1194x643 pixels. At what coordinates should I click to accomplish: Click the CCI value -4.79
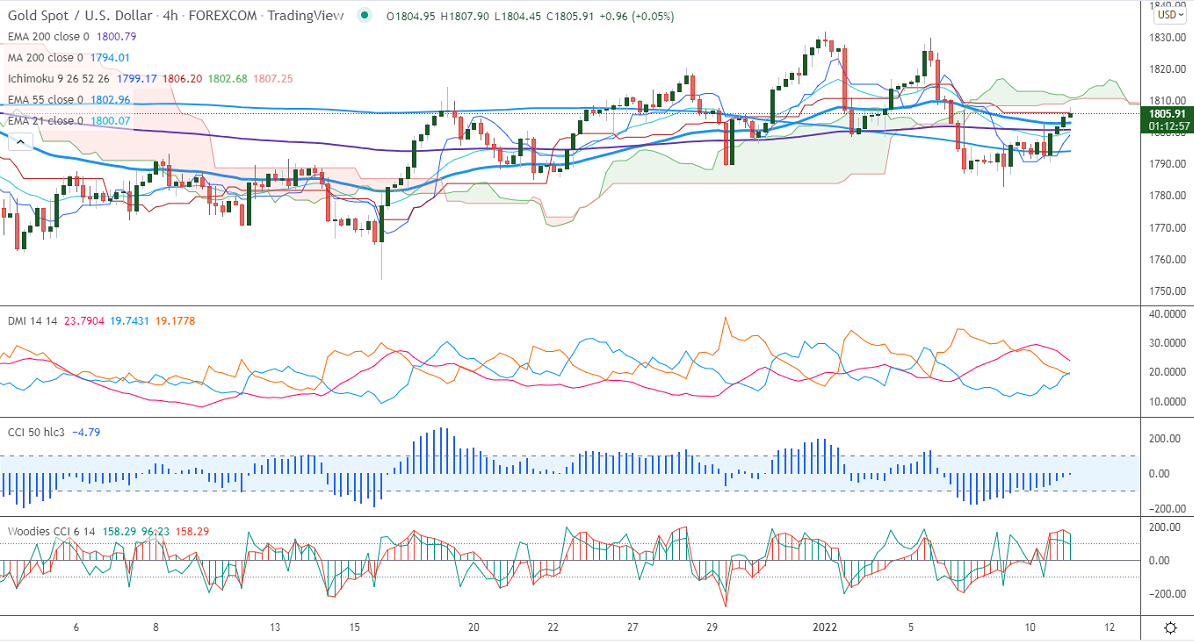point(86,432)
